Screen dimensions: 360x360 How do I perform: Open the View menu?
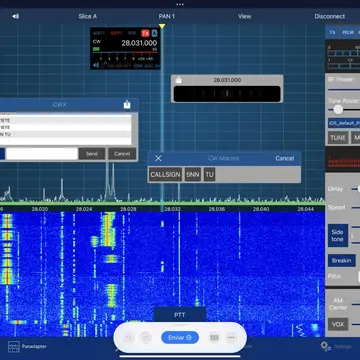point(244,16)
